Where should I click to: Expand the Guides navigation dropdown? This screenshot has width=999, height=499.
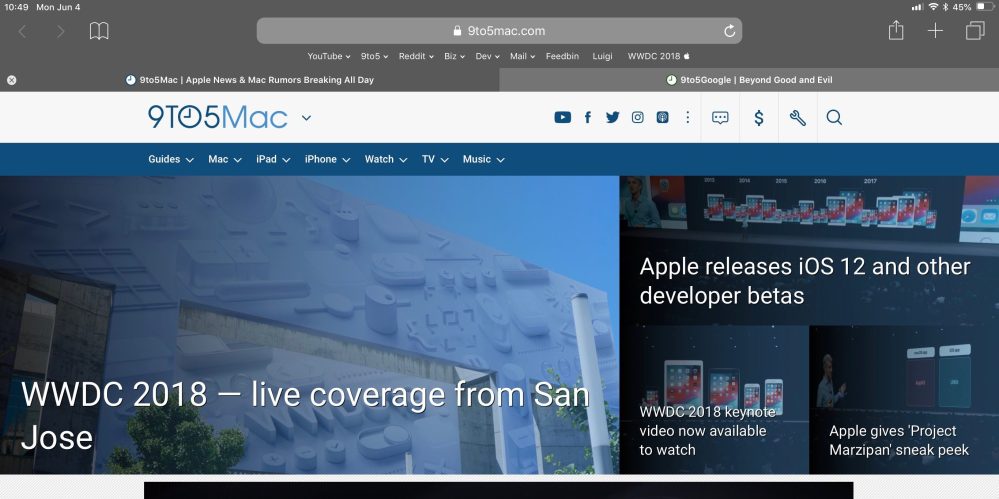[x=170, y=159]
